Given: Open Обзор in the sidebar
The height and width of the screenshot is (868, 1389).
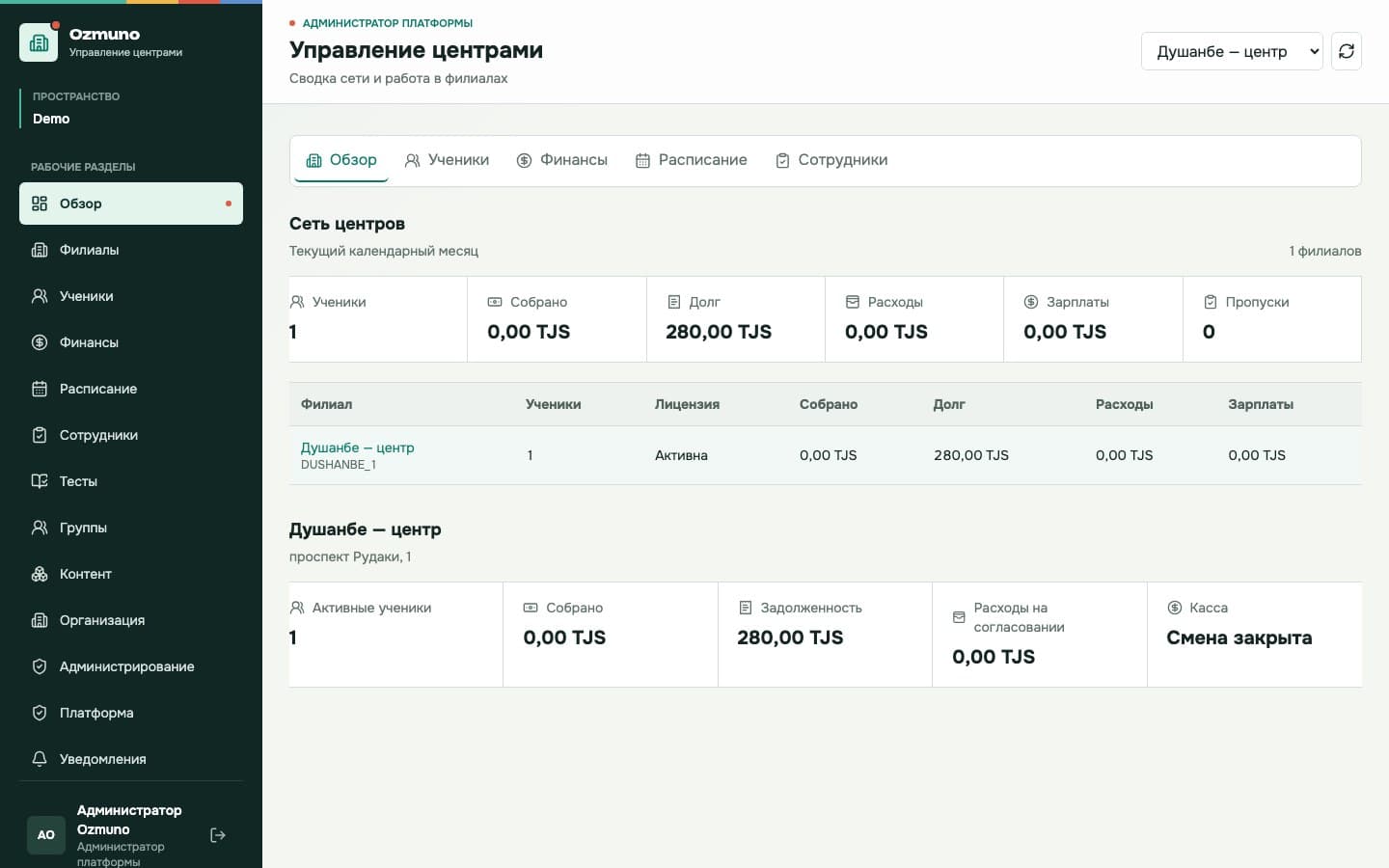Looking at the screenshot, I should click(x=131, y=203).
